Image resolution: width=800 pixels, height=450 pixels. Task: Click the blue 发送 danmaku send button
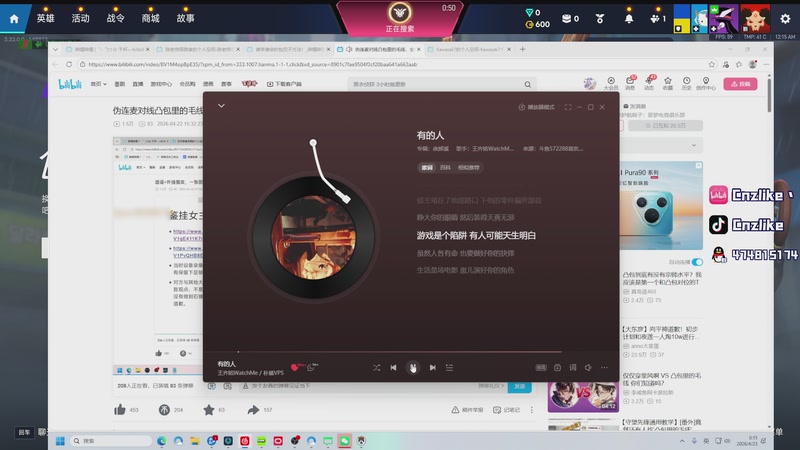(x=519, y=386)
